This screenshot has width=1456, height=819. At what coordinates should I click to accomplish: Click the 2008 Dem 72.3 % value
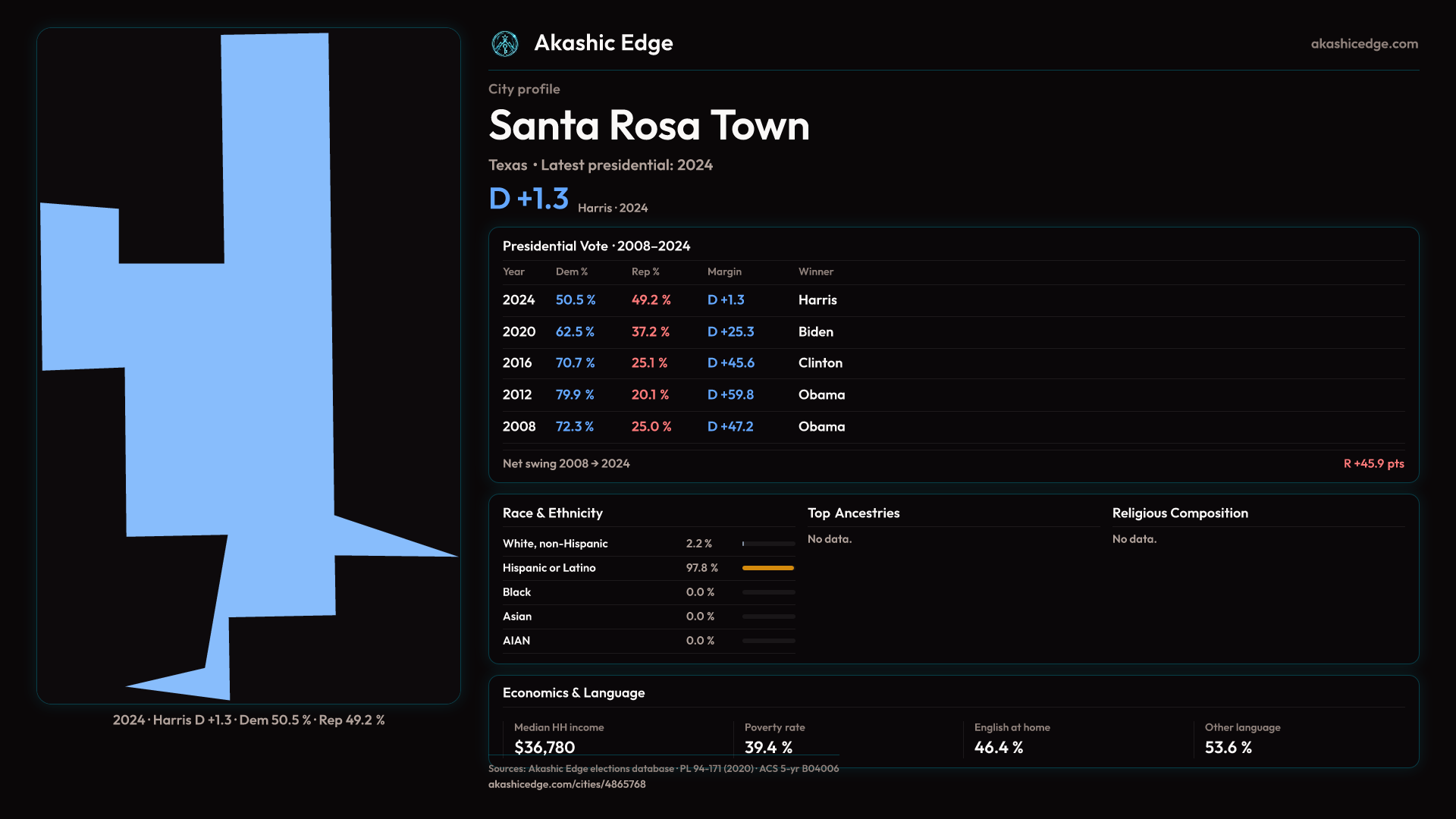point(574,427)
